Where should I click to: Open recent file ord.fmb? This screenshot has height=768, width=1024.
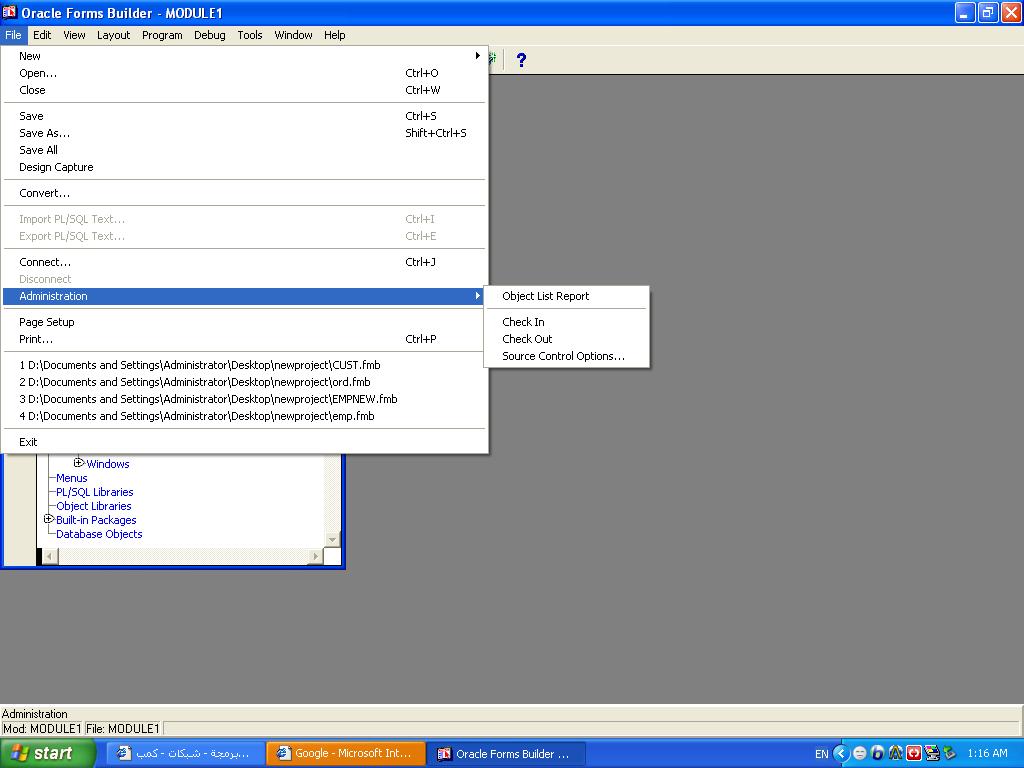[245, 382]
